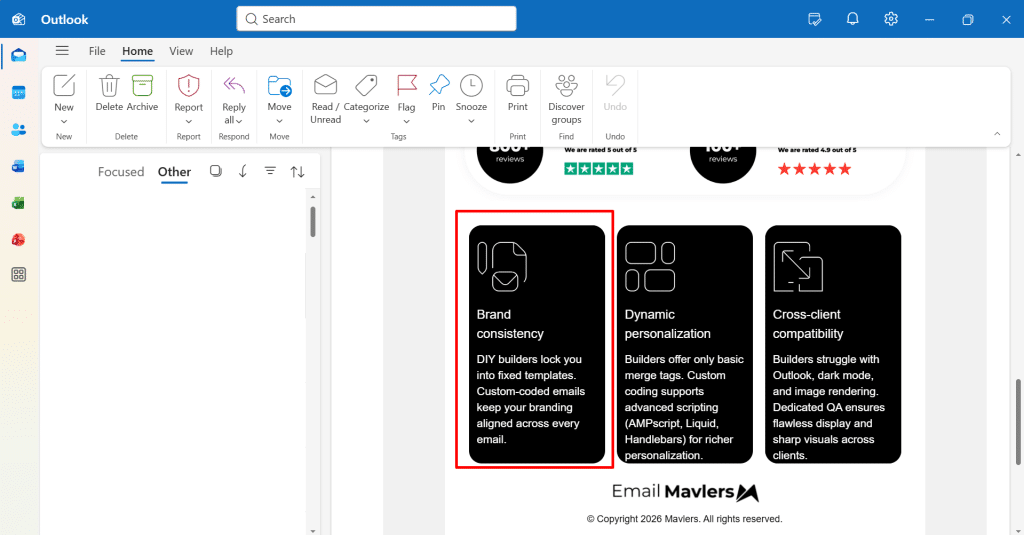Click the Undo button in the ribbon
The height and width of the screenshot is (535, 1024).
coord(615,93)
